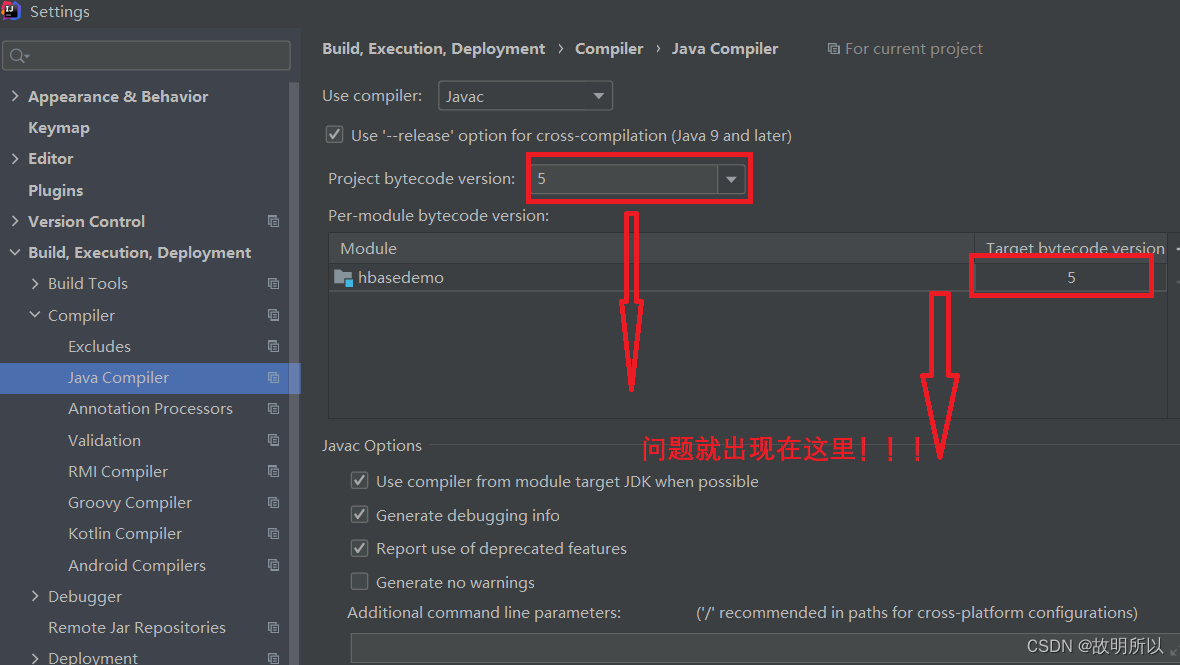
Task: Click the project-level icon beside Kotlin Compiler
Action: click(x=273, y=533)
